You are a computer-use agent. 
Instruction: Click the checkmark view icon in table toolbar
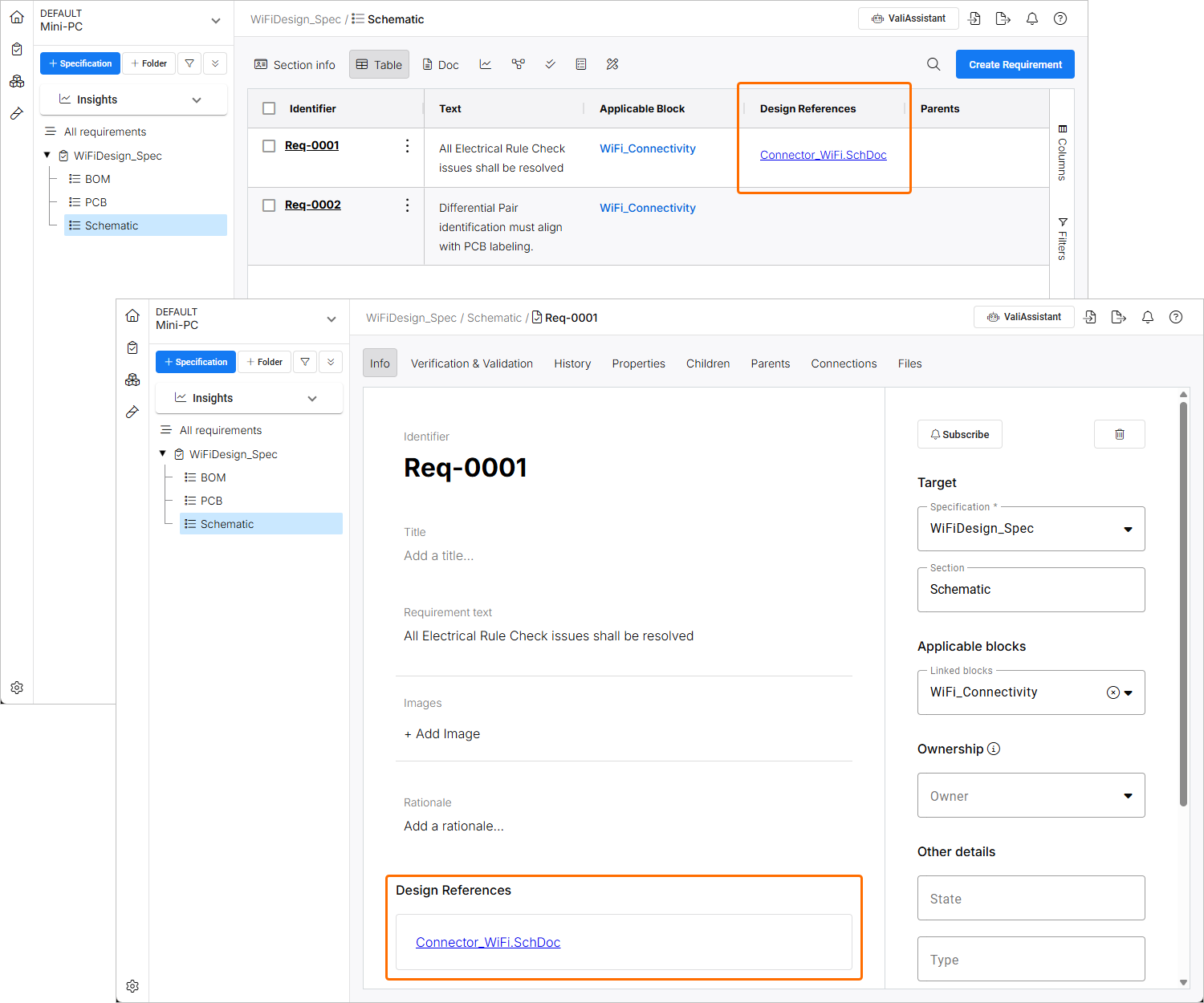(550, 64)
